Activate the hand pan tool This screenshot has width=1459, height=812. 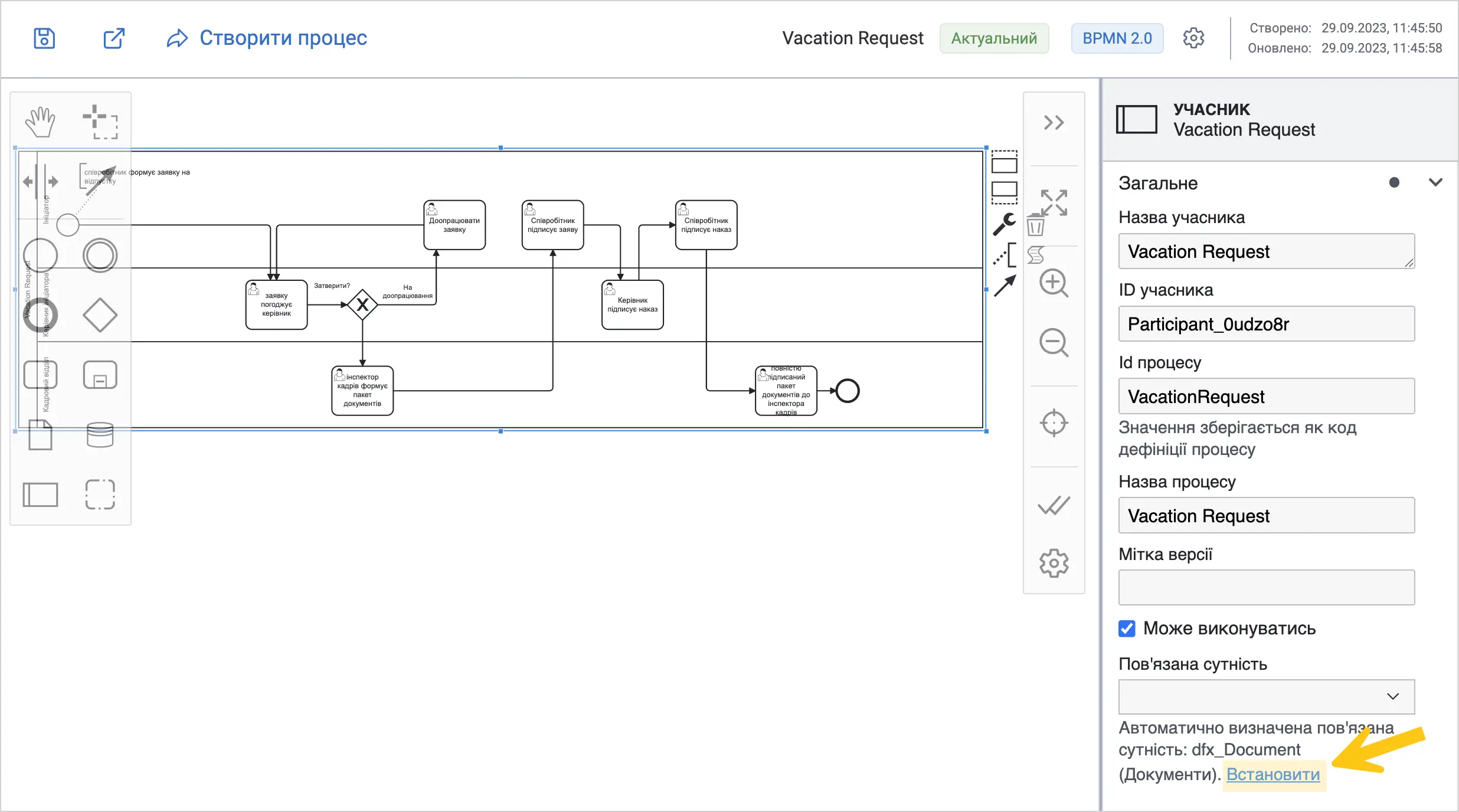(40, 122)
